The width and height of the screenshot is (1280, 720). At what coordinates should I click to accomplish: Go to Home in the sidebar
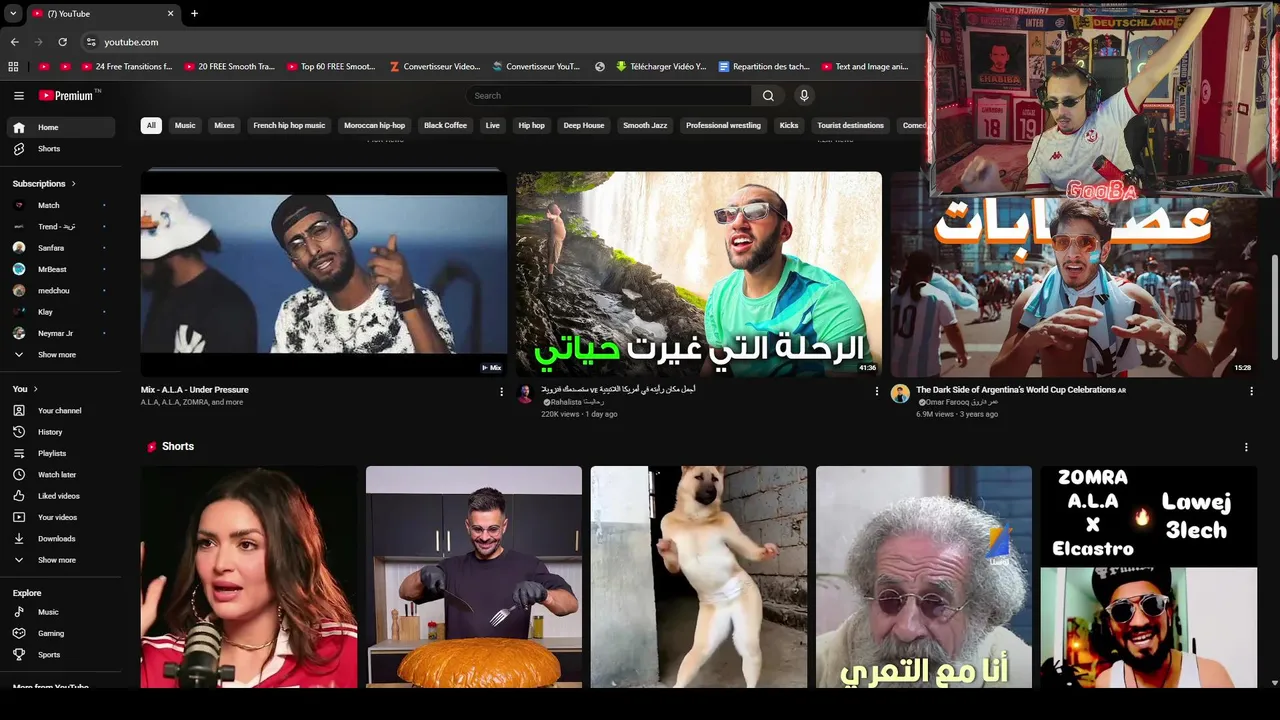pos(61,127)
